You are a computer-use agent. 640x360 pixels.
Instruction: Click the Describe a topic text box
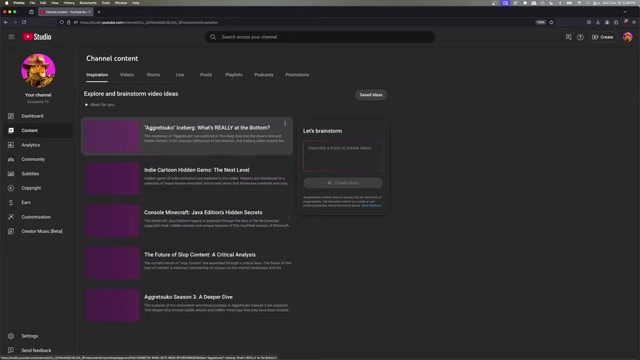[x=343, y=156]
